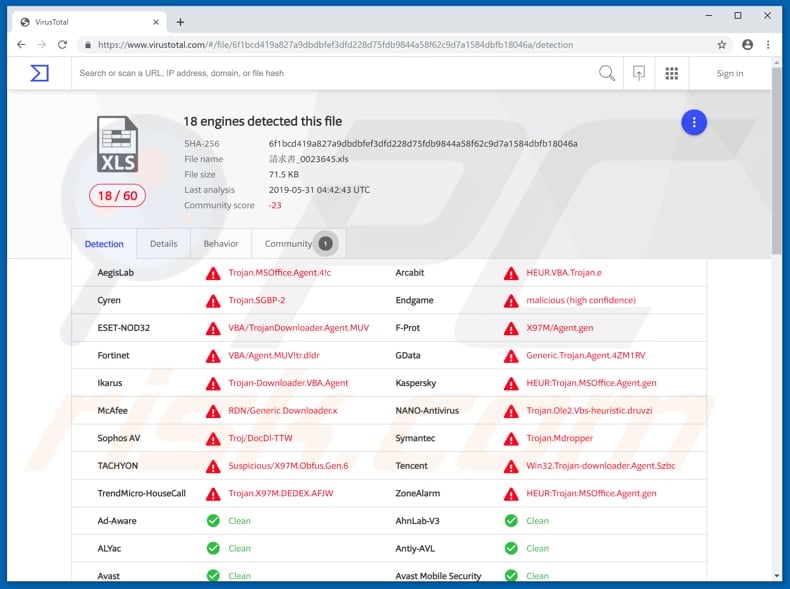Select the VirusTotal browser tab
This screenshot has width=790, height=589.
(x=90, y=22)
